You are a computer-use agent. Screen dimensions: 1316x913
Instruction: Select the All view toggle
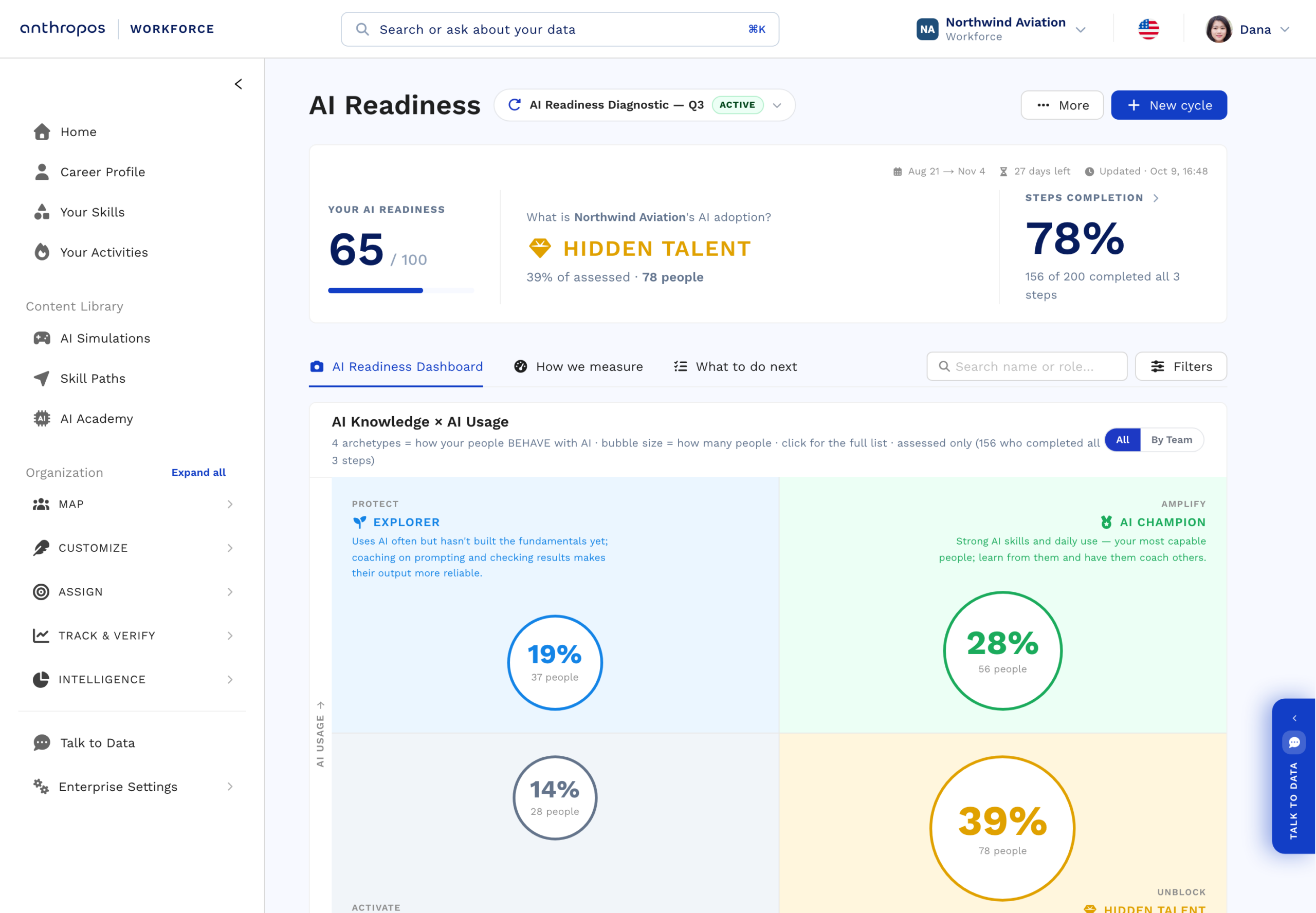click(x=1123, y=440)
